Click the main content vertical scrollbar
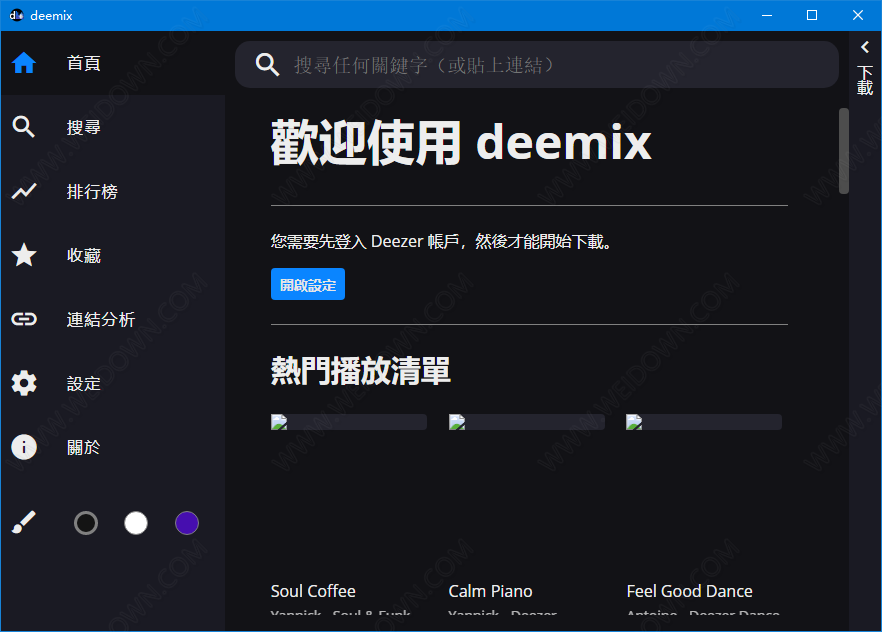 pyautogui.click(x=844, y=151)
